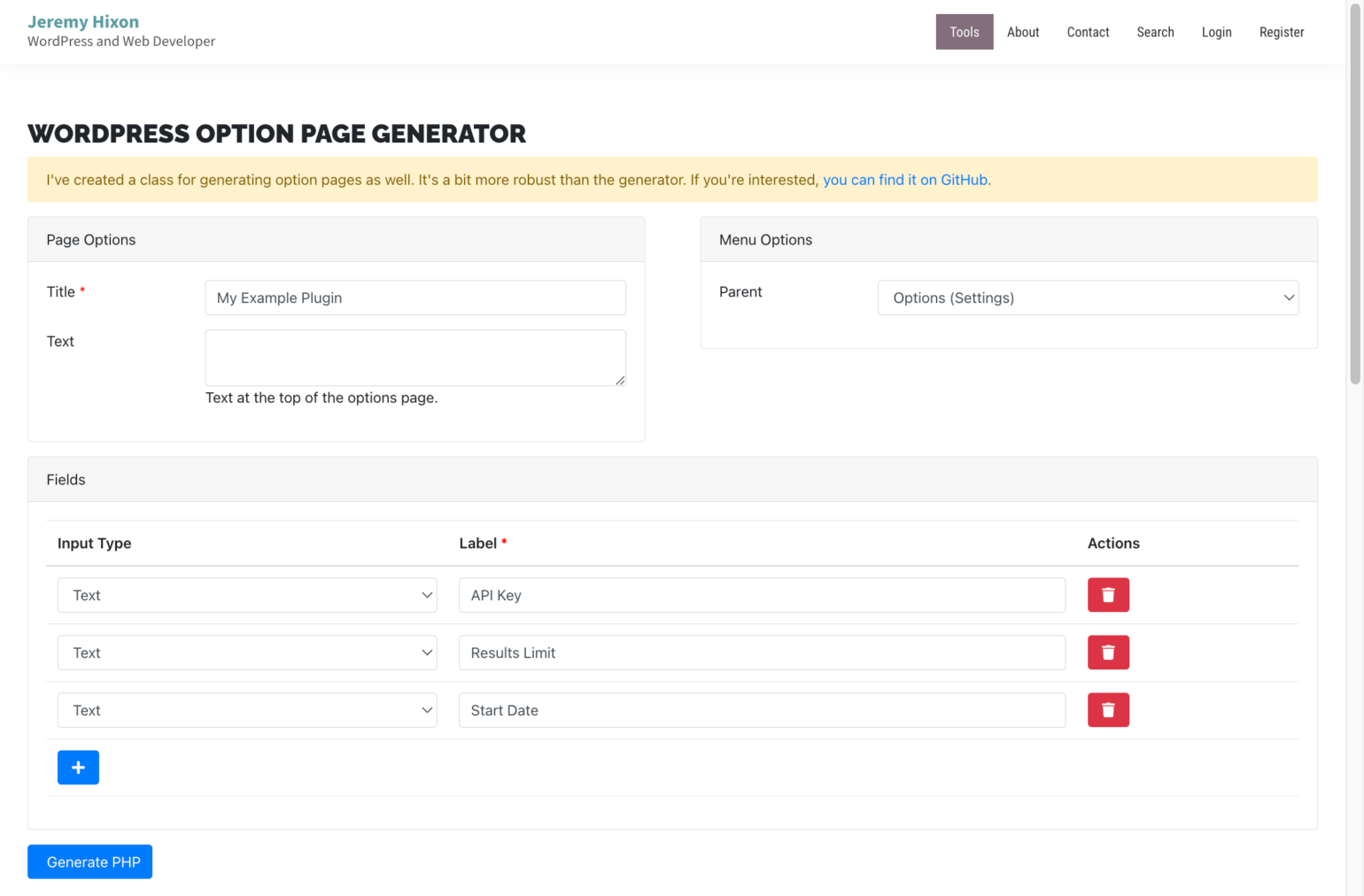The height and width of the screenshot is (896, 1364).
Task: Delete the Start Date field
Action: coord(1108,709)
